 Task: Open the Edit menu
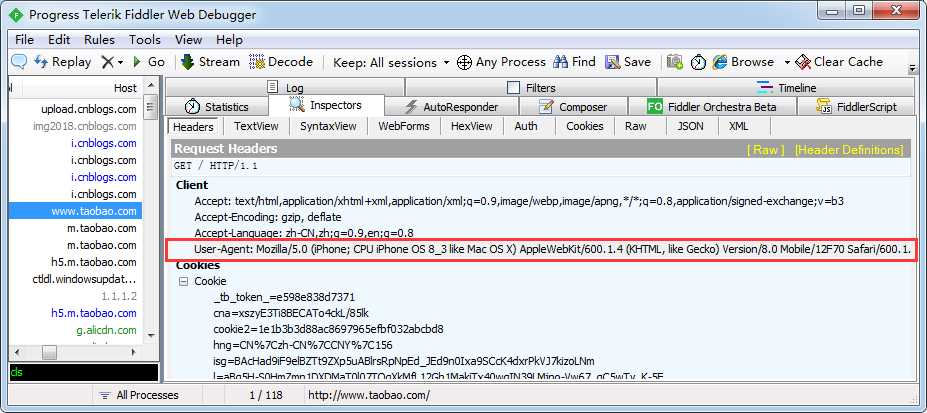59,40
